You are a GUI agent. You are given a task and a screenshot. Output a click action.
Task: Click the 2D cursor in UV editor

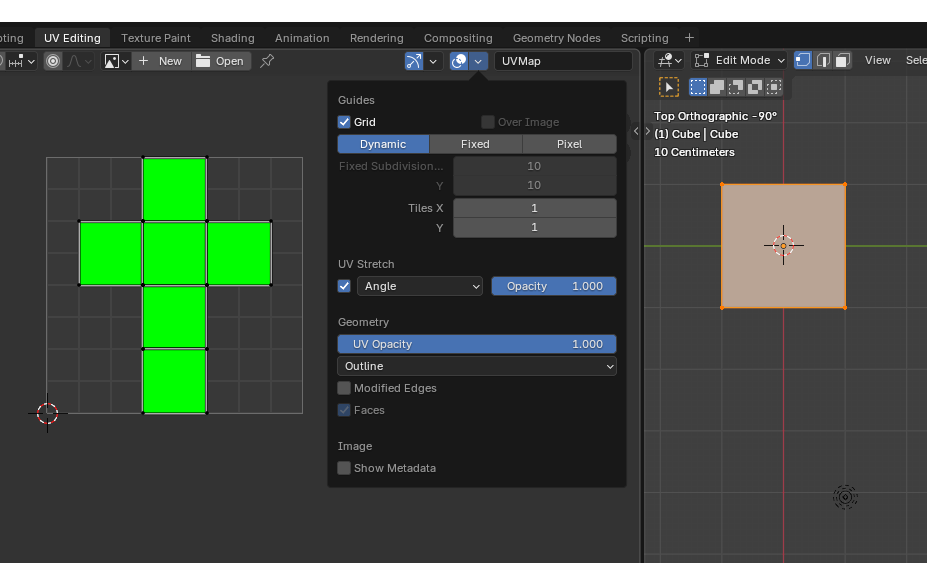click(x=47, y=413)
